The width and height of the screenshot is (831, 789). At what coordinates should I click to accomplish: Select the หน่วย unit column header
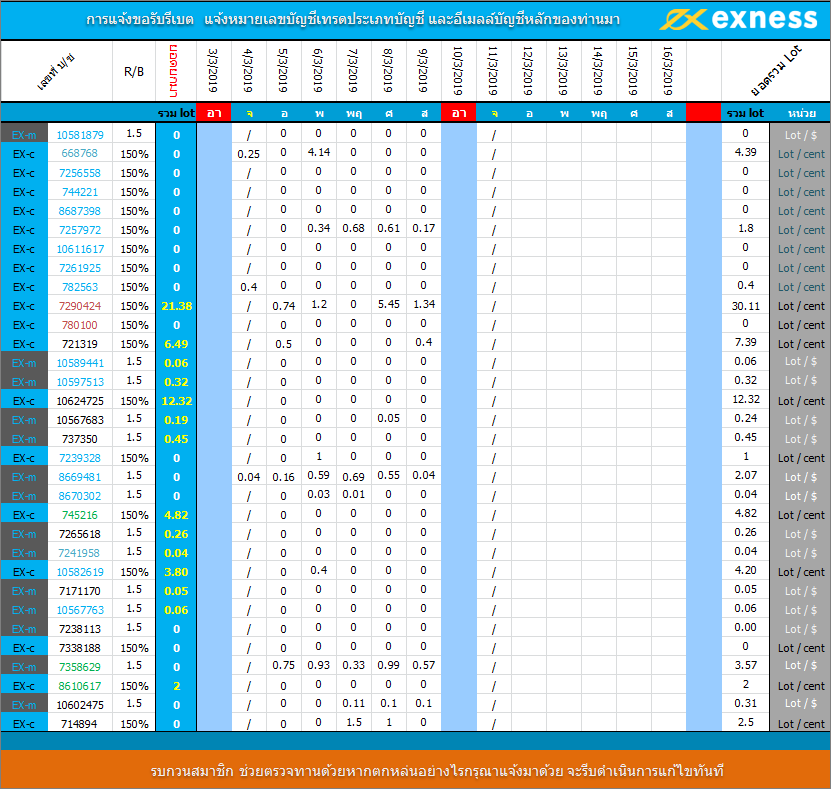point(800,113)
